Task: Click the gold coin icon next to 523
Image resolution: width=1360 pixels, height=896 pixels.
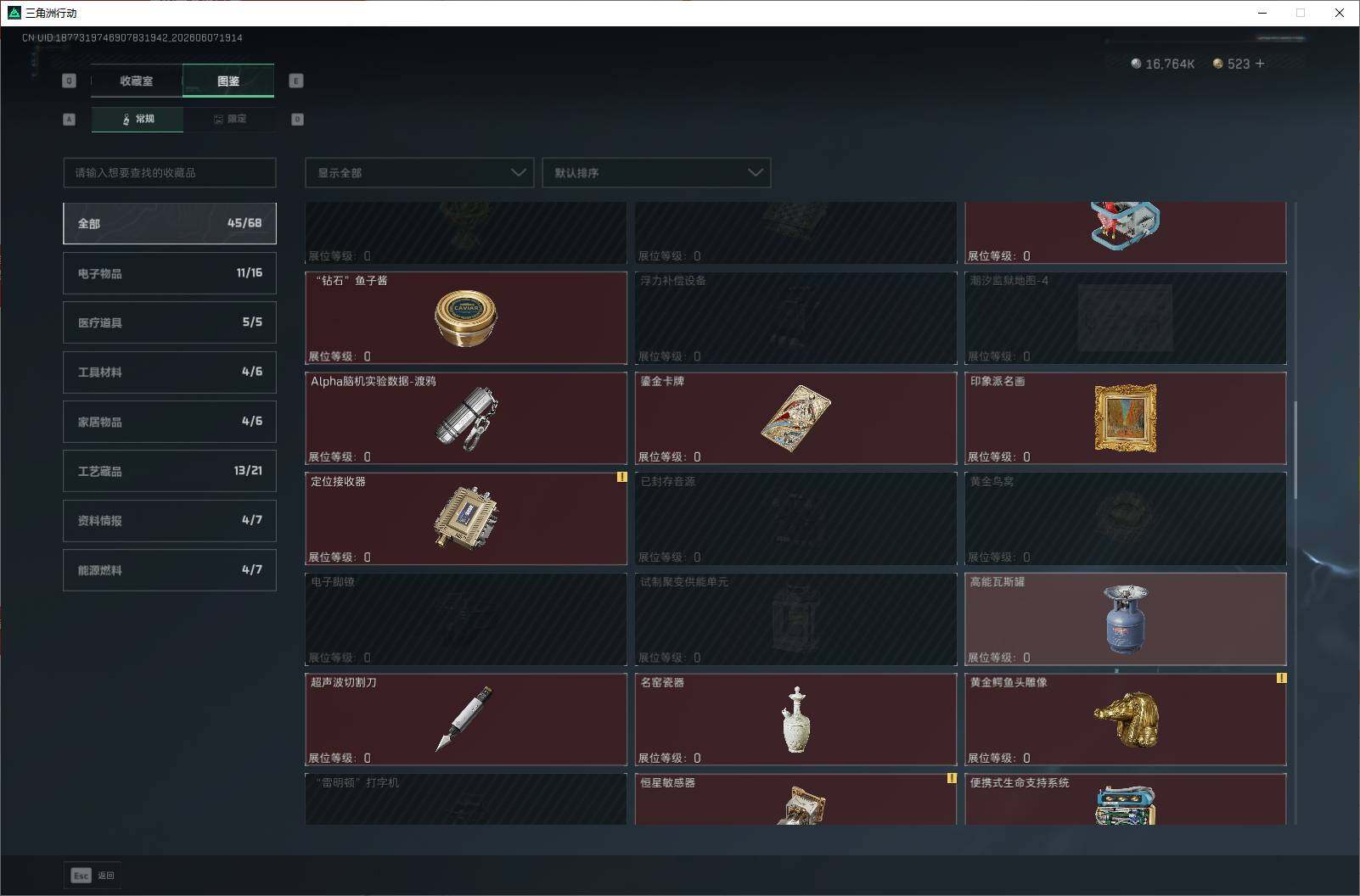Action: point(1217,64)
